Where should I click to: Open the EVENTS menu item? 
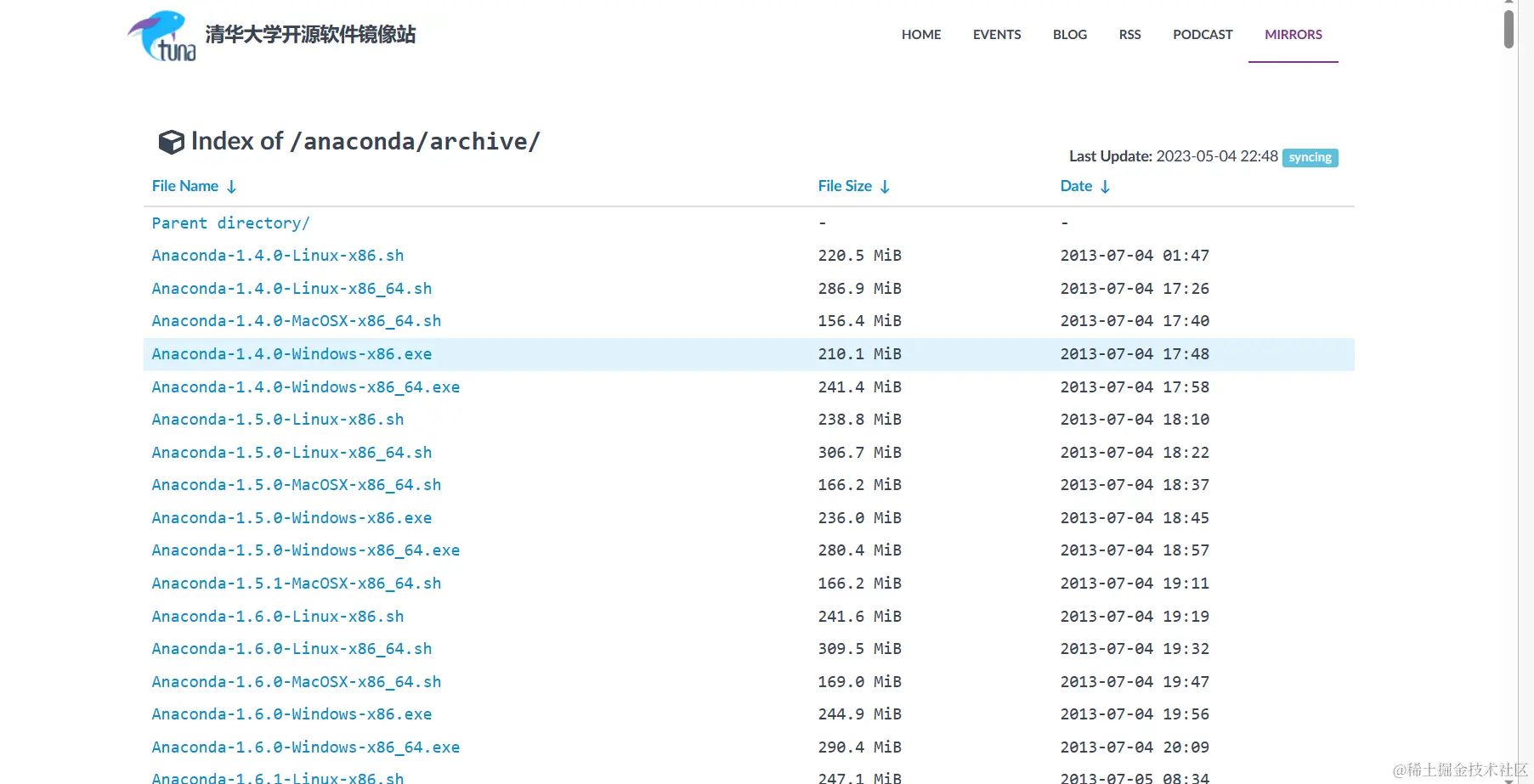[x=997, y=35]
